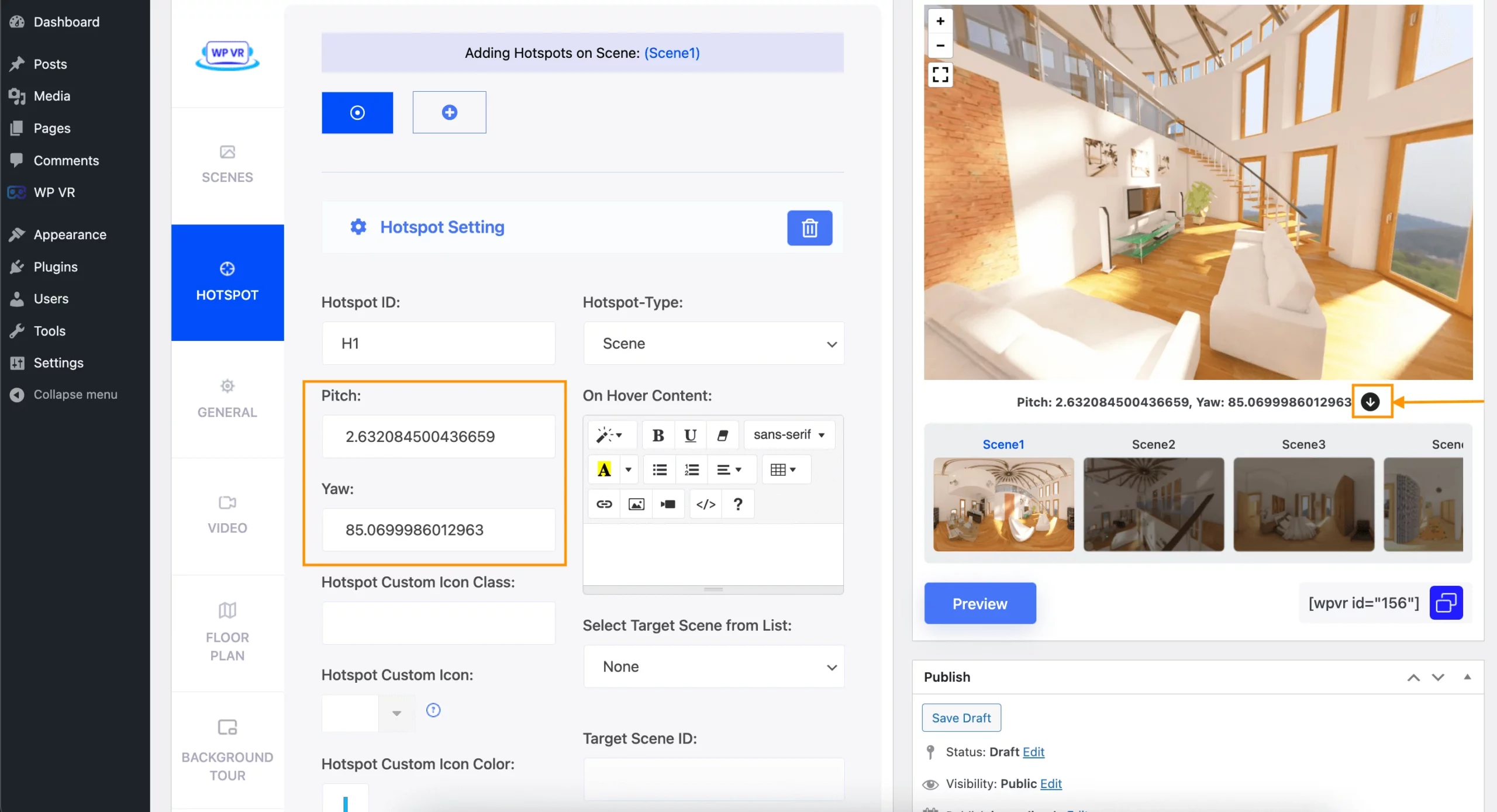Expand the Select Target Scene from List dropdown
This screenshot has height=812, width=1497.
coord(713,666)
